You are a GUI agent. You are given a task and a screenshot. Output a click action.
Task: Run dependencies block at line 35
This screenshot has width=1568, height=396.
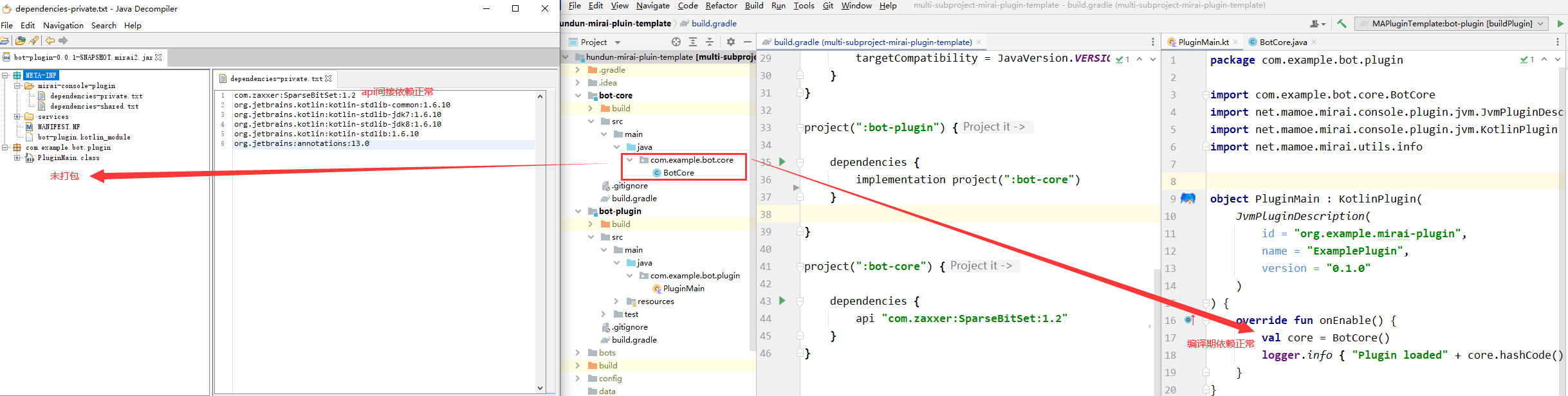pyautogui.click(x=782, y=162)
